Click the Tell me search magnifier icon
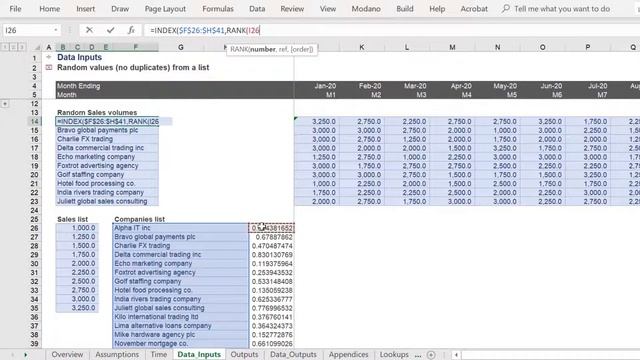Image resolution: width=640 pixels, height=360 pixels. 505,8
